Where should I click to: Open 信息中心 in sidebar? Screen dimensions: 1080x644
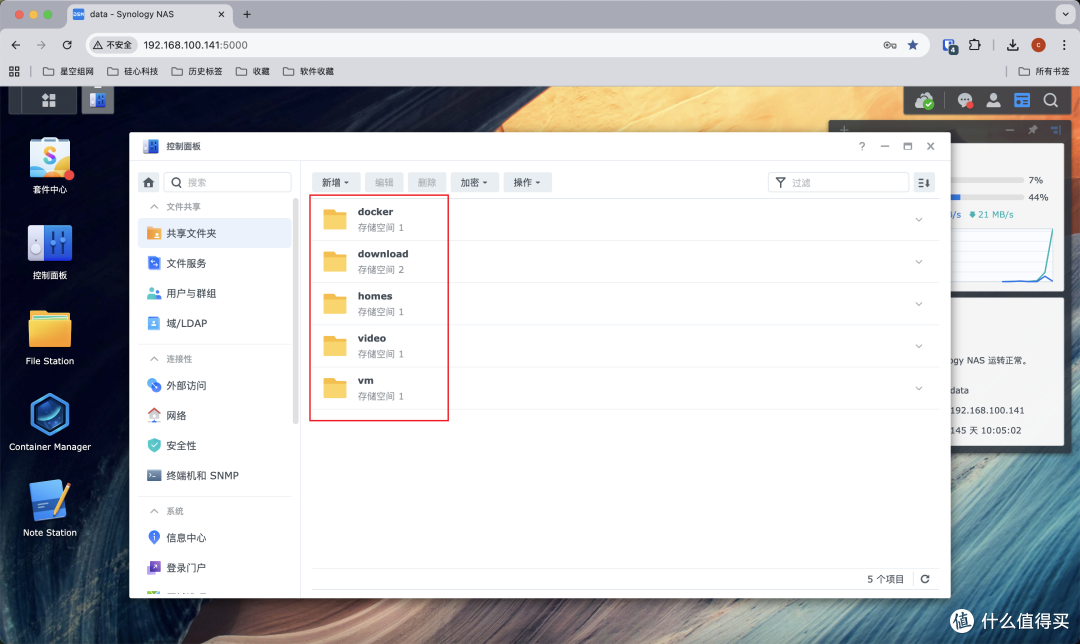[215, 538]
